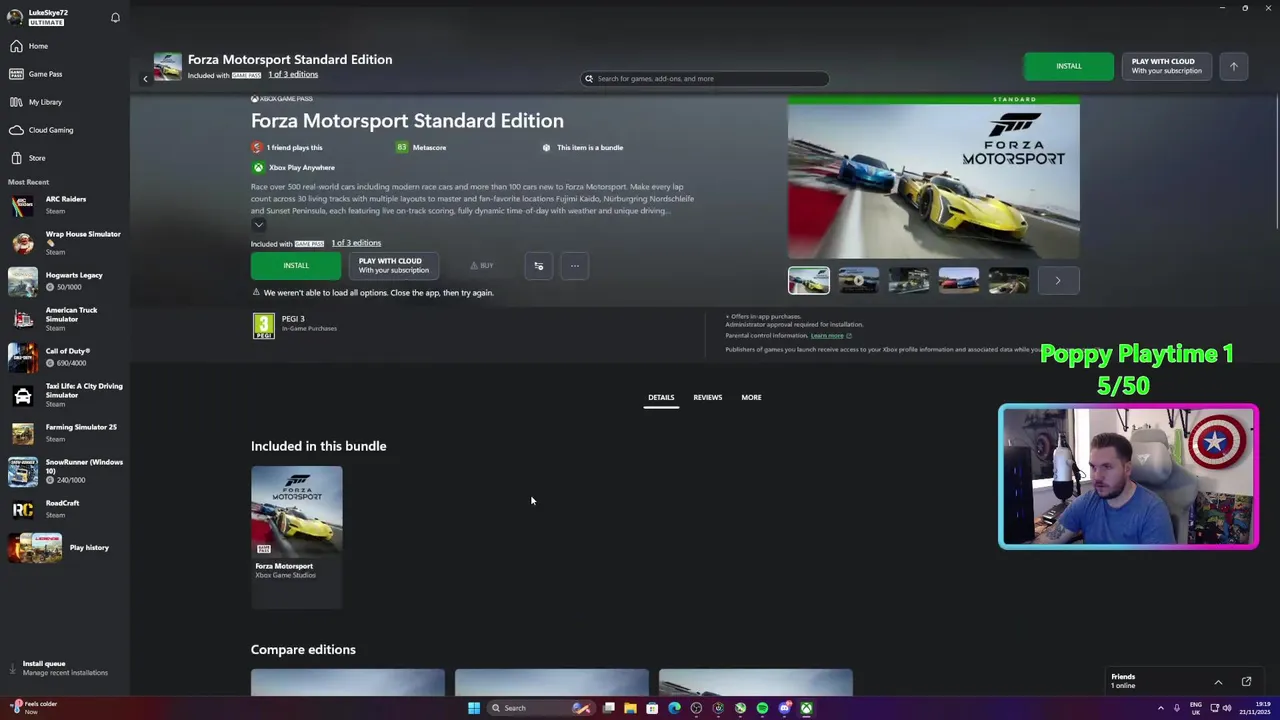Open Play history in the sidebar

click(x=64, y=547)
